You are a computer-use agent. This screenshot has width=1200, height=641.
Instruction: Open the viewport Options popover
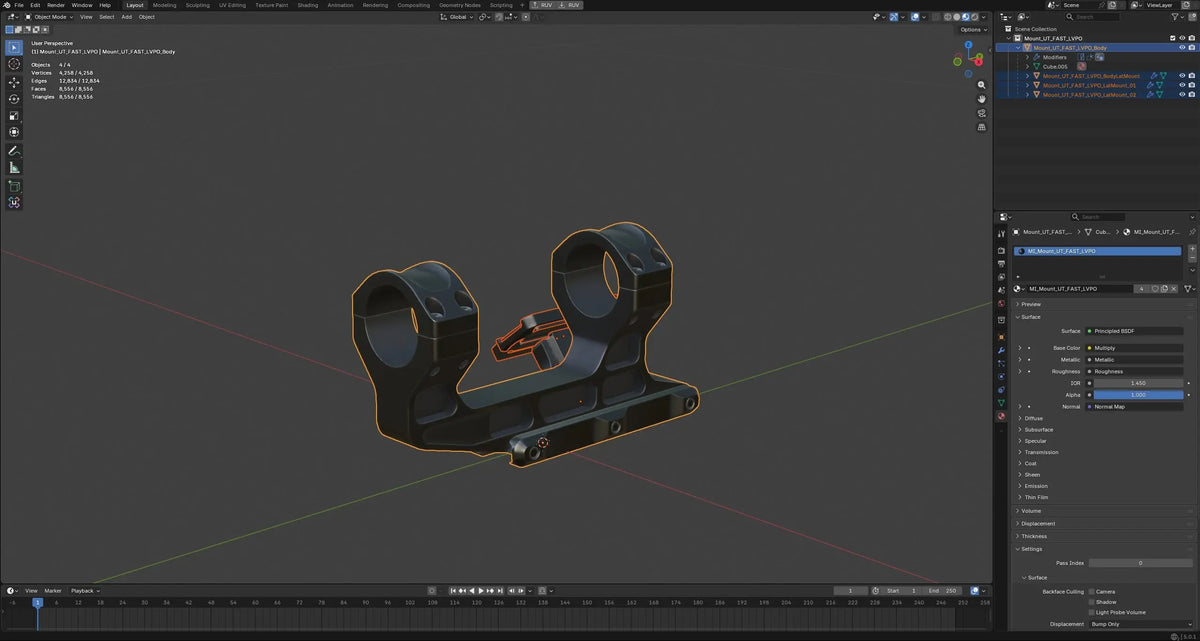(x=972, y=29)
